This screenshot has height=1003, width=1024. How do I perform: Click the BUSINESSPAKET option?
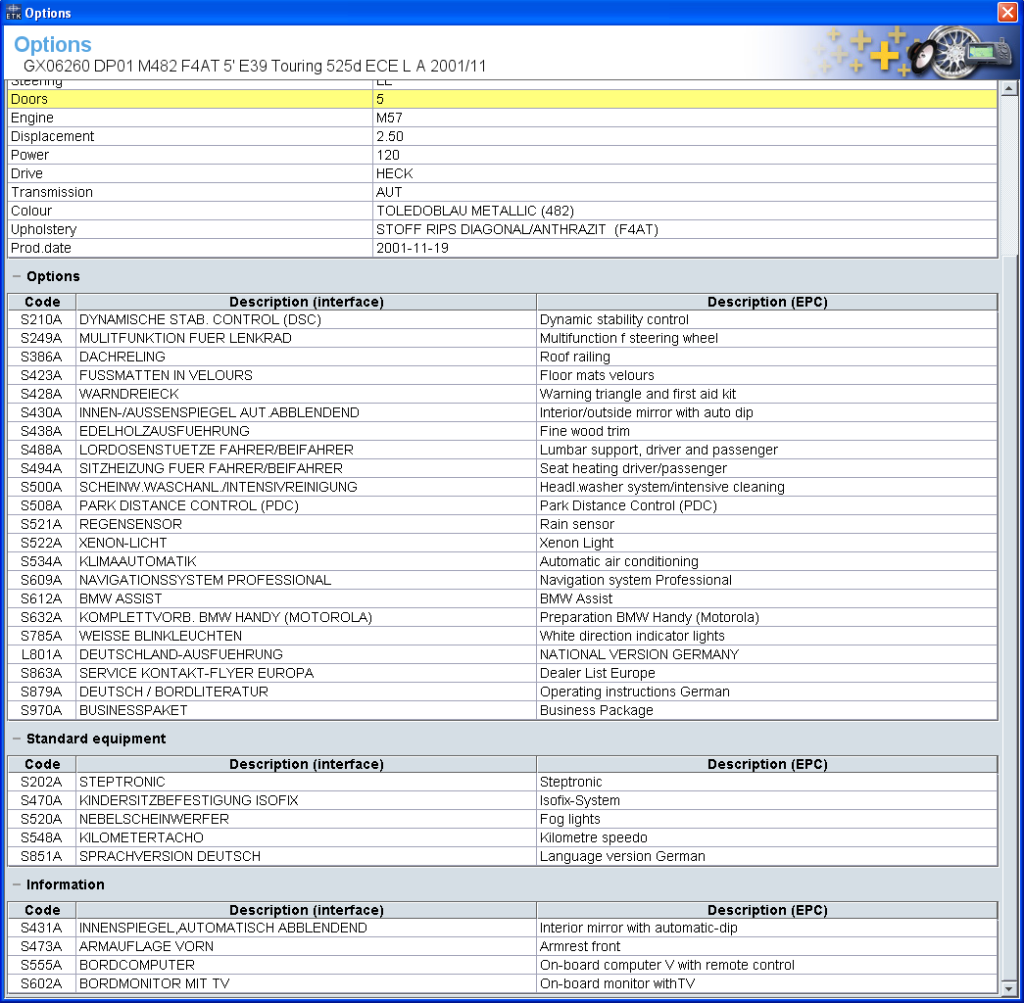tap(133, 710)
